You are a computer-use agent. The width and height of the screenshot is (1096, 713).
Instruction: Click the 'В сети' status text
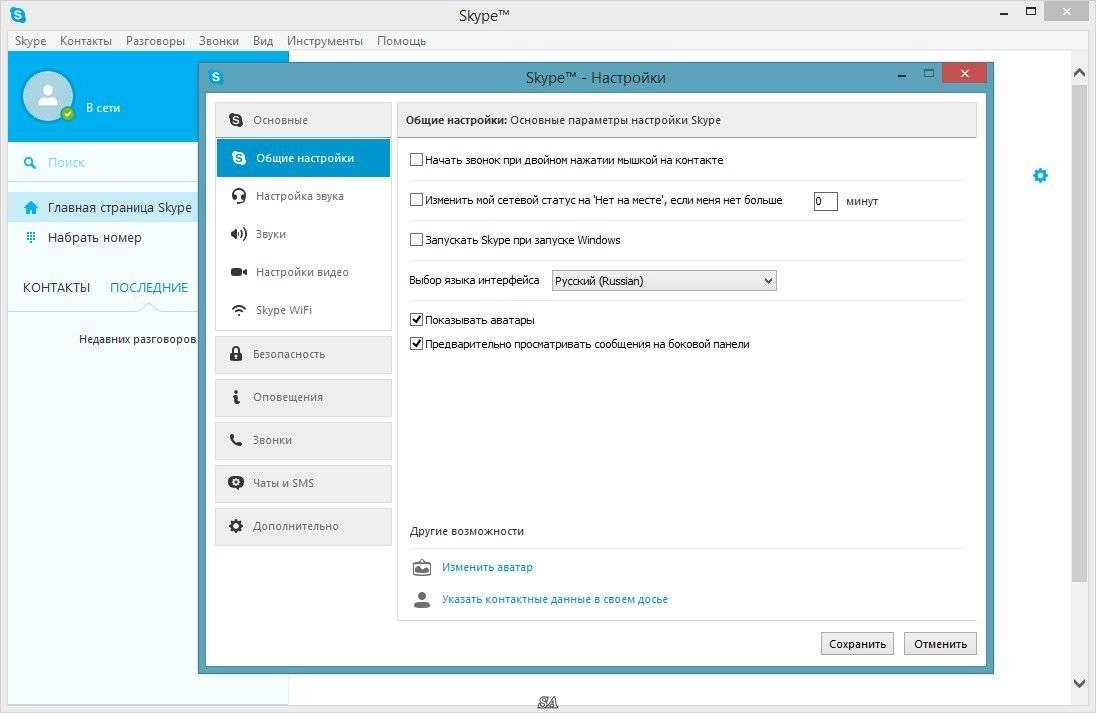click(103, 108)
